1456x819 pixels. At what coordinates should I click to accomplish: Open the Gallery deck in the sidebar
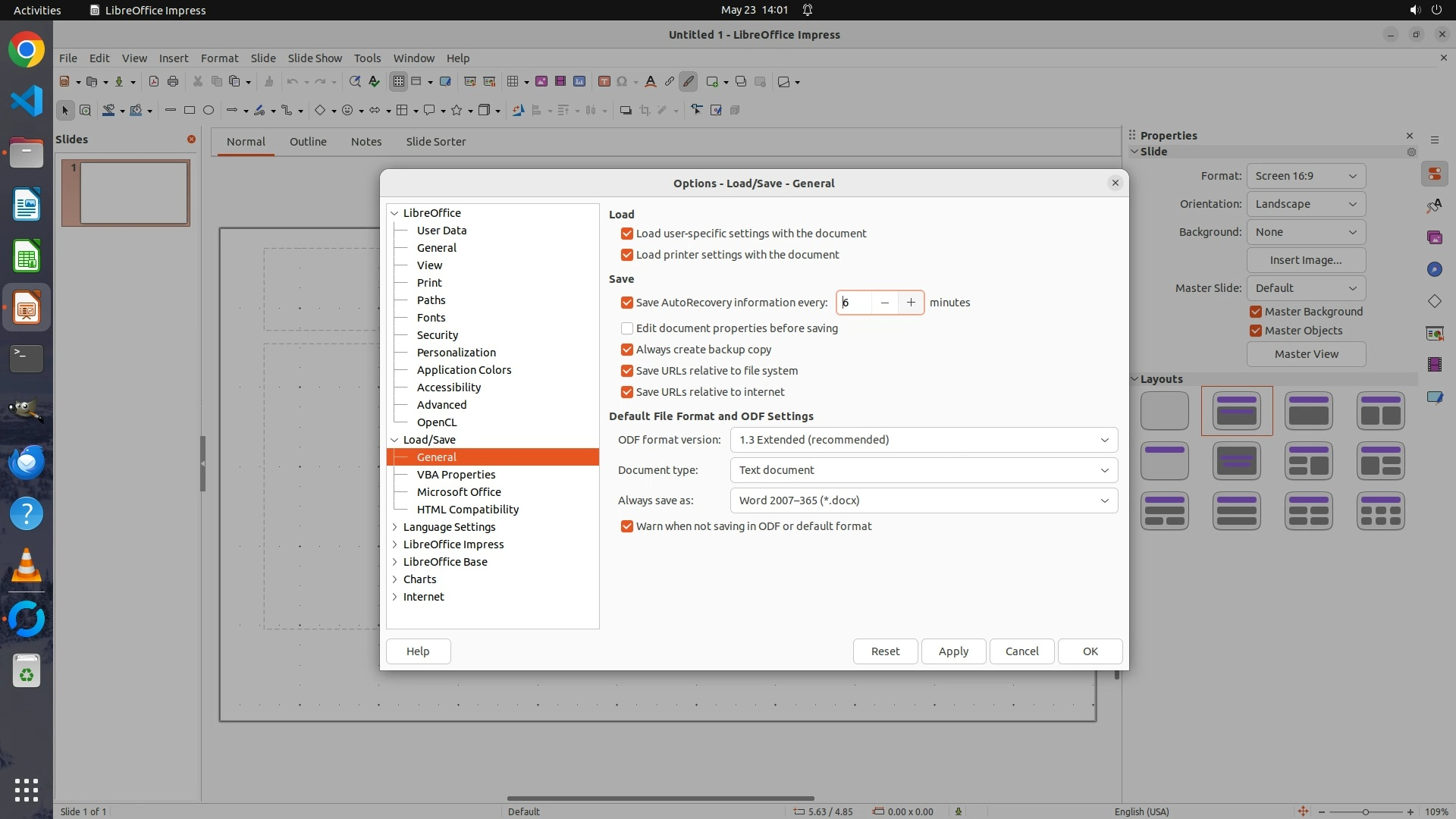pyautogui.click(x=1434, y=237)
